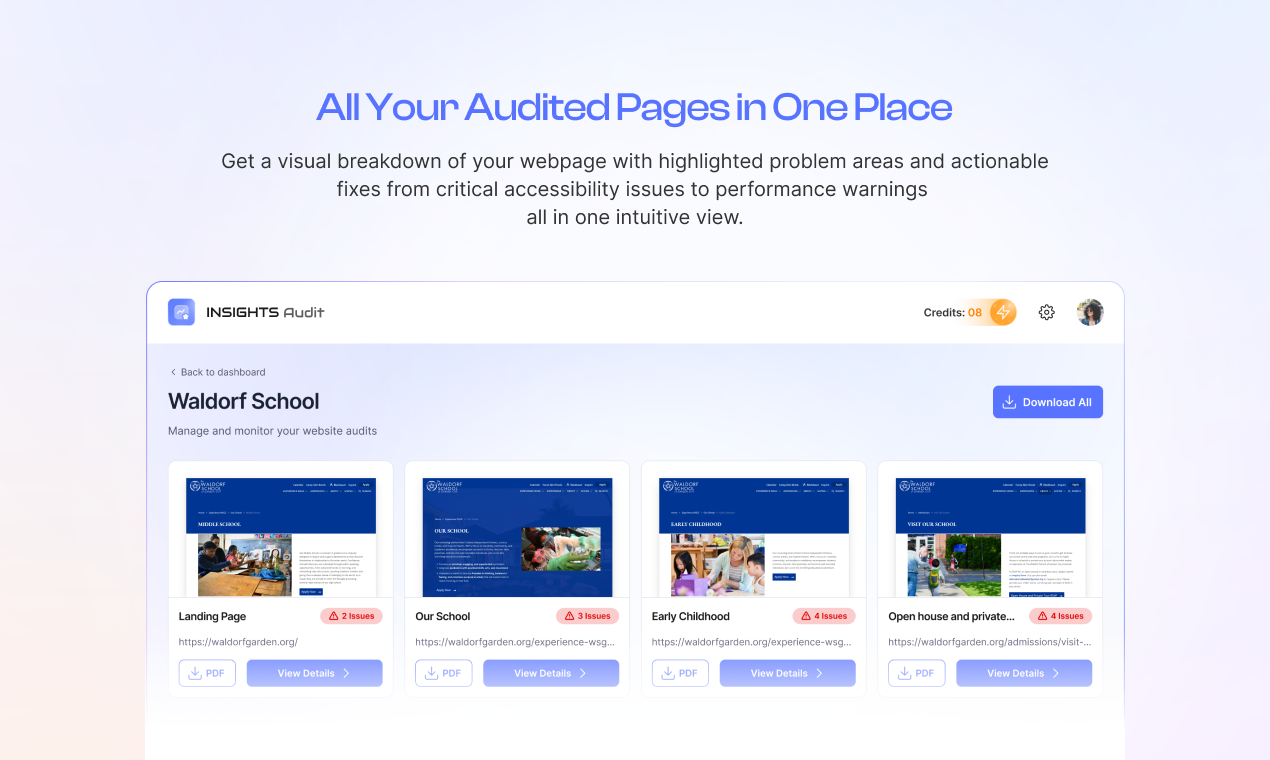
Task: Open settings via the gear icon
Action: [x=1046, y=312]
